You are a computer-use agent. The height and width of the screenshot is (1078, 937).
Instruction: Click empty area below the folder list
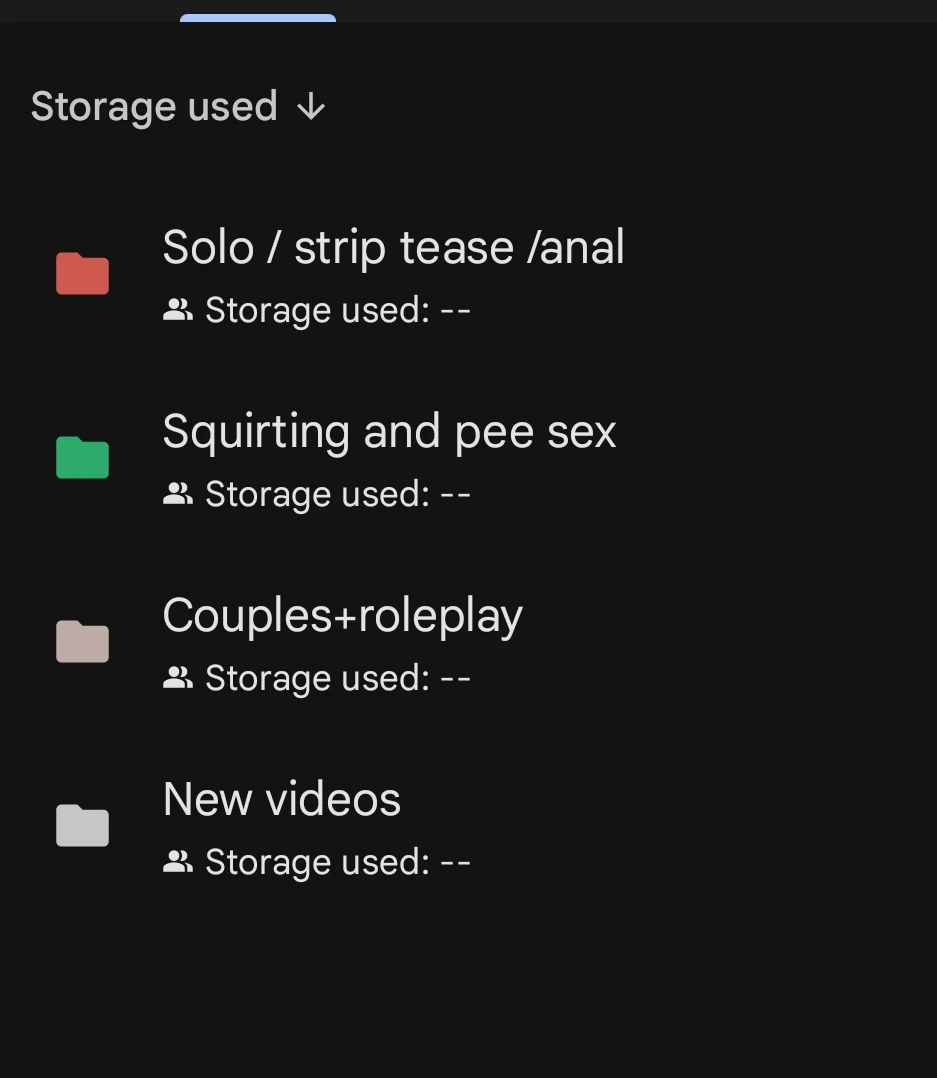click(x=468, y=983)
